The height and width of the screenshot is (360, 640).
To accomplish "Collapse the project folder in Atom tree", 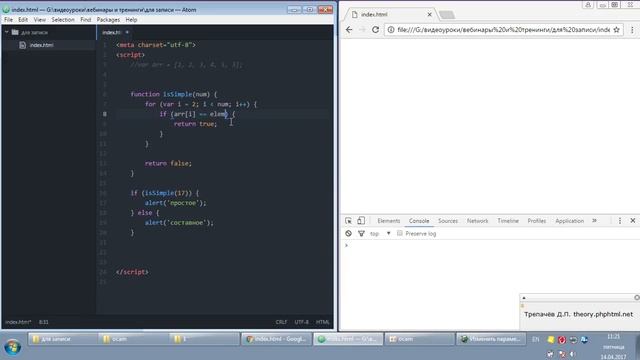I will pos(7,32).
